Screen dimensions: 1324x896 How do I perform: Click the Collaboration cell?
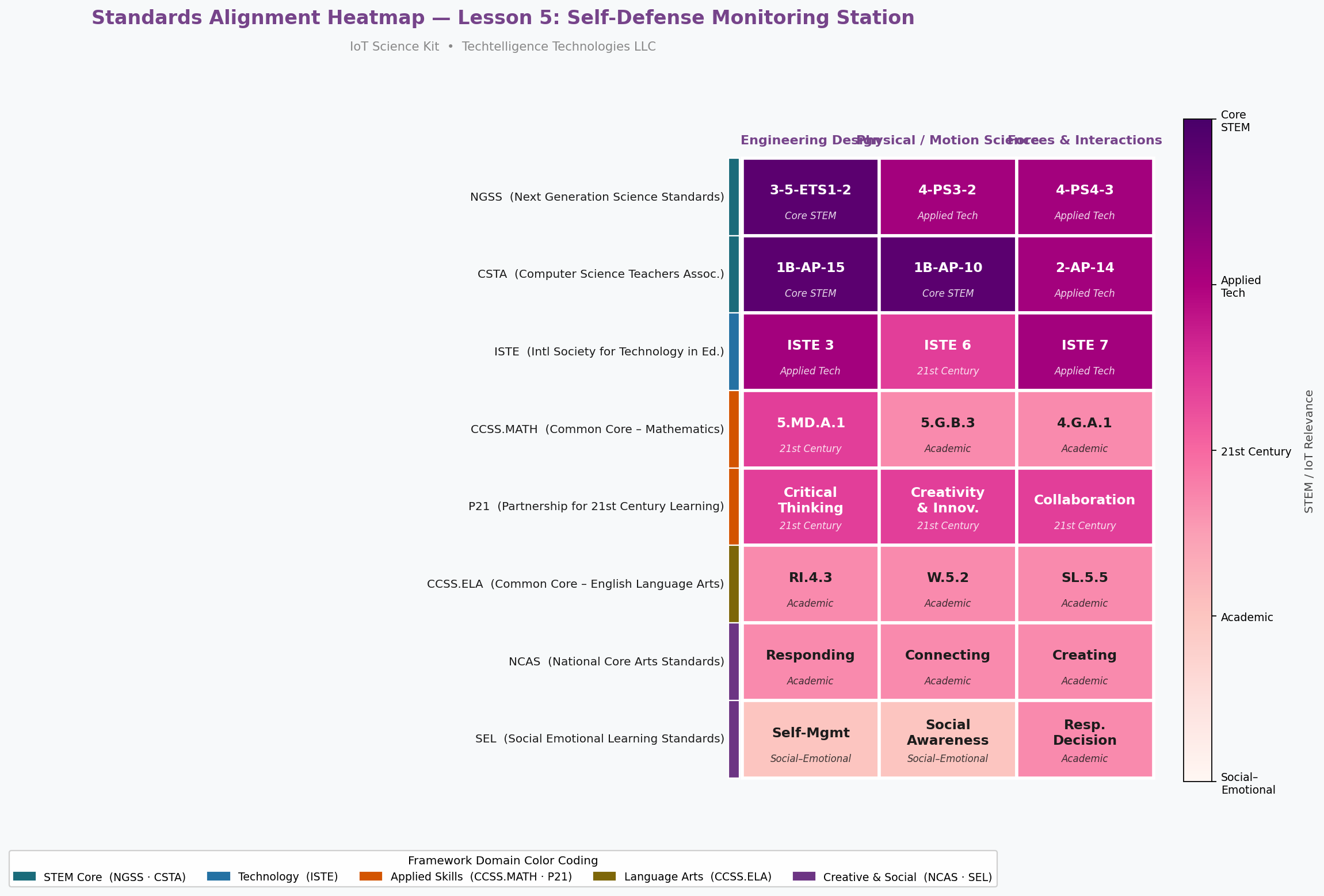pos(1085,507)
